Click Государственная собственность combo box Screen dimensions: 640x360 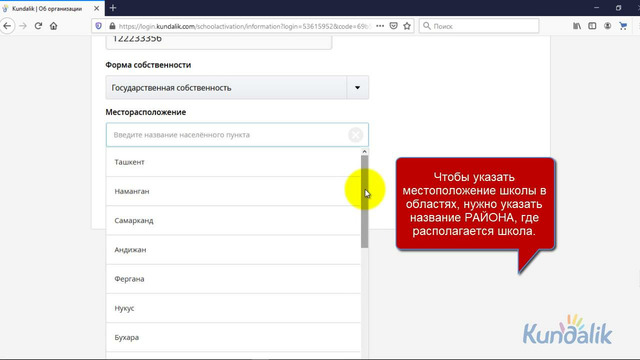[237, 87]
